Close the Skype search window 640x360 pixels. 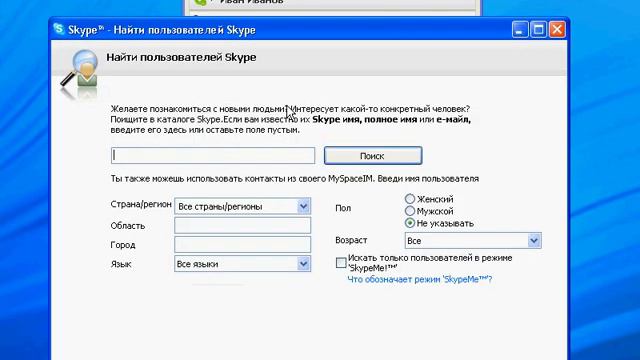coord(557,30)
